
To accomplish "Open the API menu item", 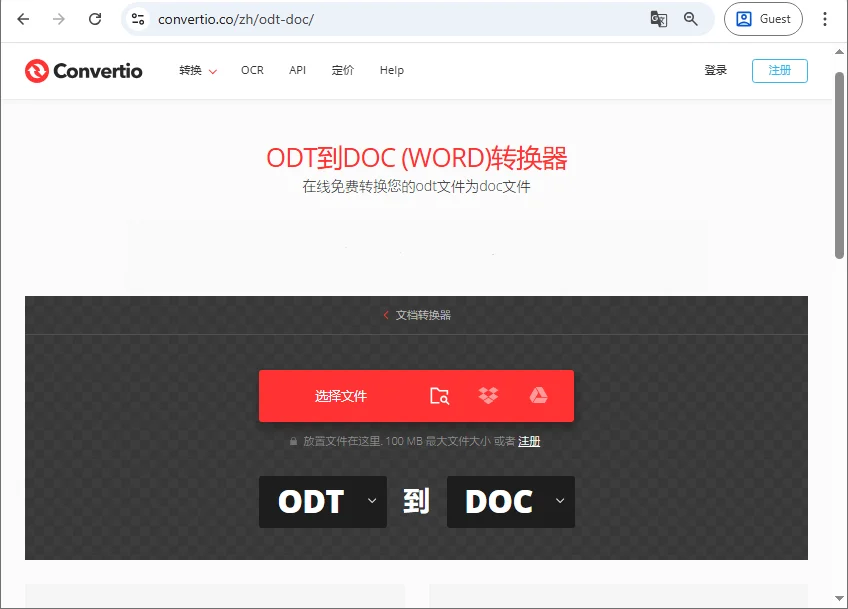I will click(x=297, y=70).
